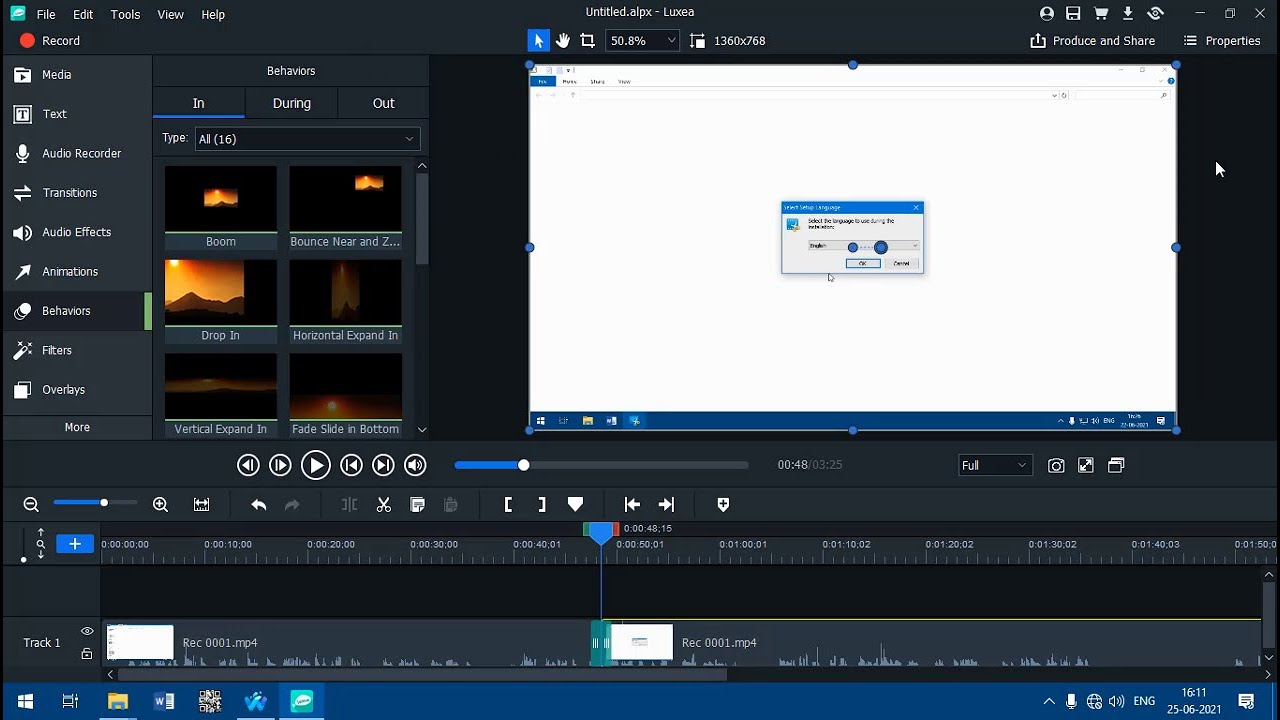Click the Record button
Screen dimensions: 1280x720
[x=50, y=40]
